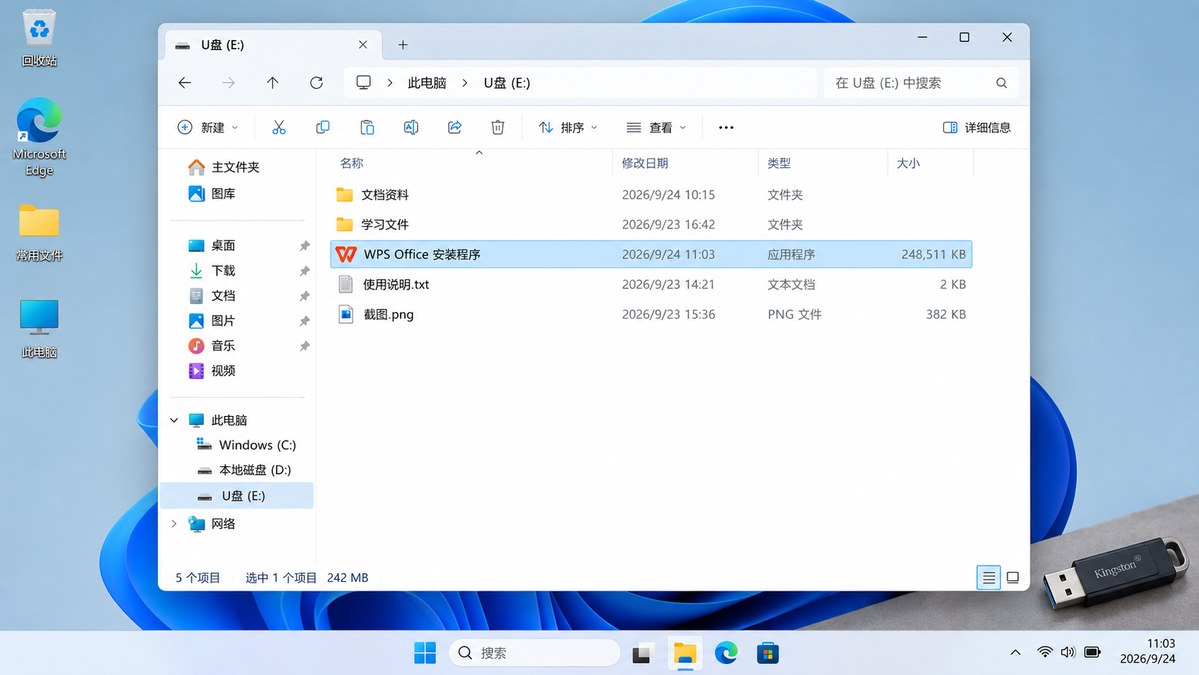The width and height of the screenshot is (1199, 675).
Task: Open Microsoft Store on taskbar
Action: 768,653
